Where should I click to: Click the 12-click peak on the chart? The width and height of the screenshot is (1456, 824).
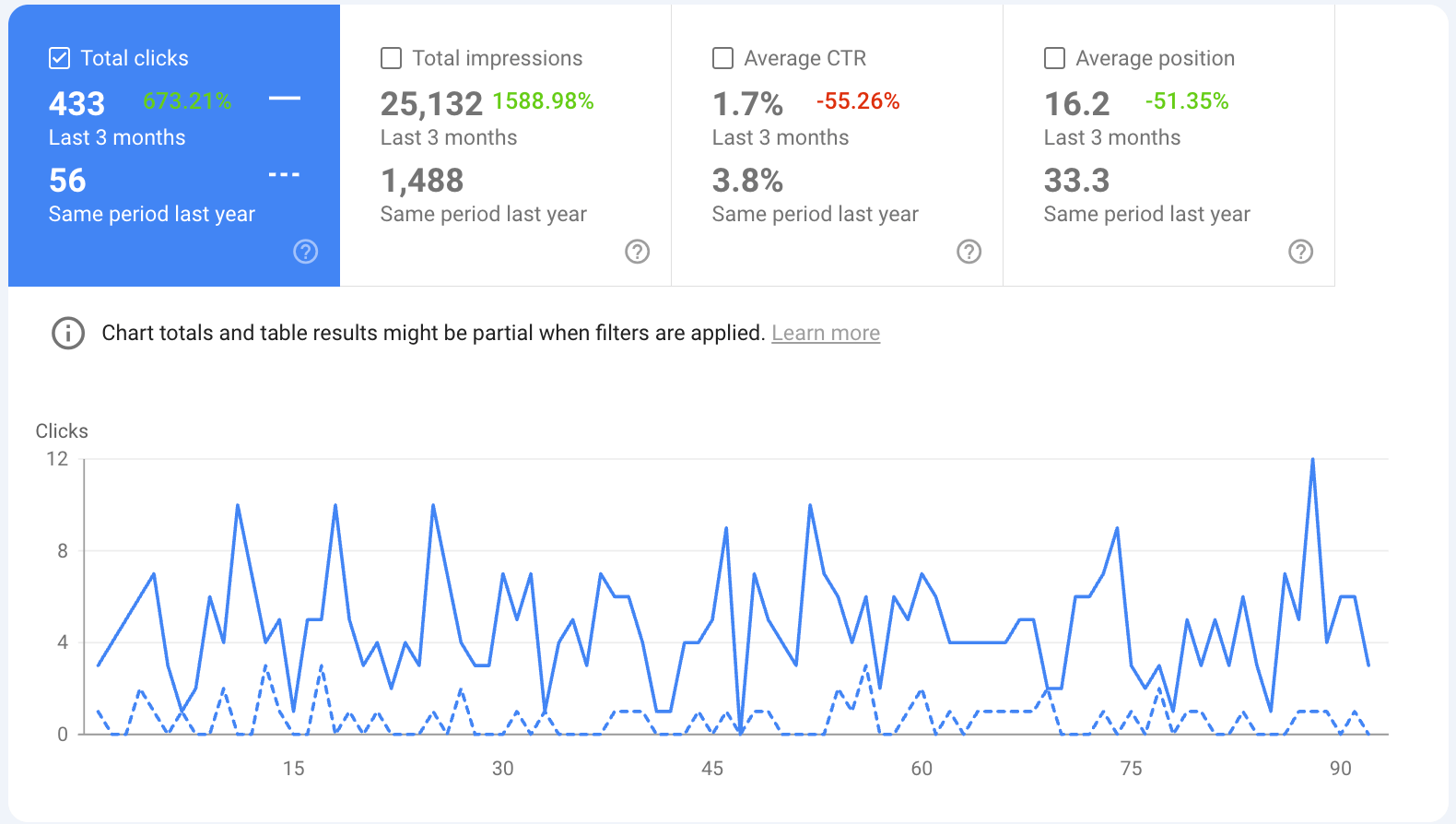point(1312,460)
